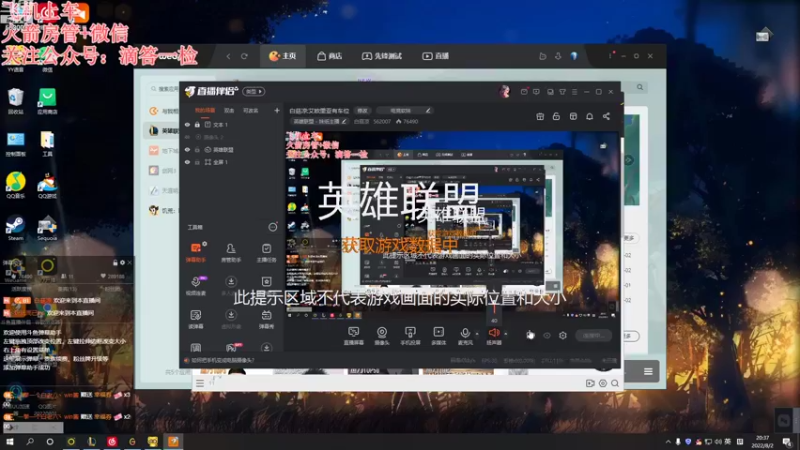
Task: Open the PK tool icon
Action: pyautogui.click(x=231, y=348)
